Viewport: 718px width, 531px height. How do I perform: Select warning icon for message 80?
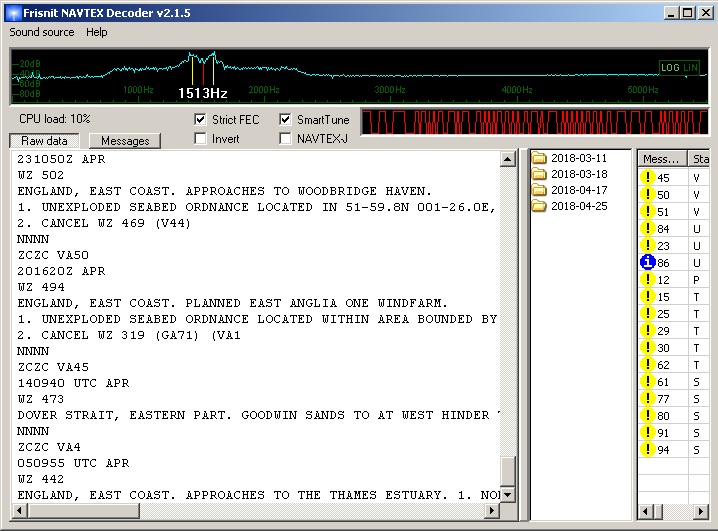(x=647, y=415)
